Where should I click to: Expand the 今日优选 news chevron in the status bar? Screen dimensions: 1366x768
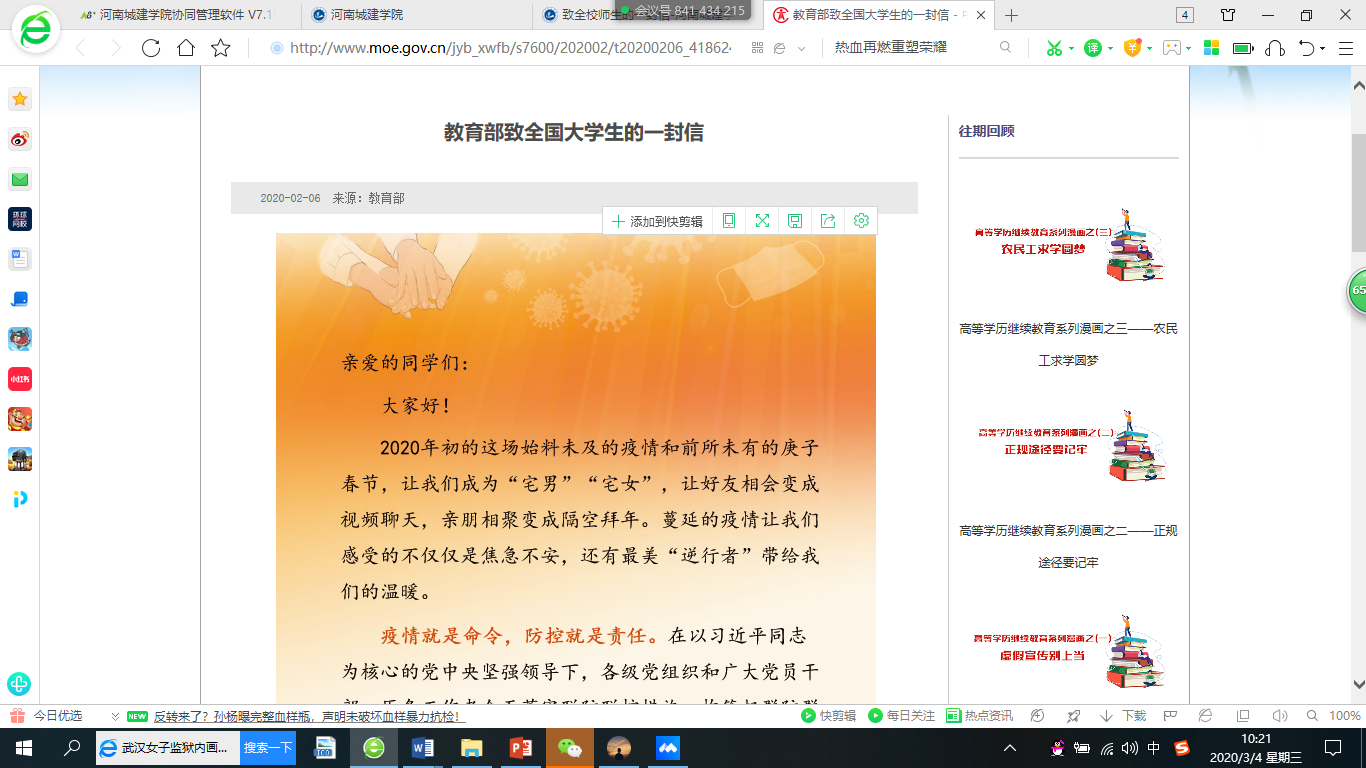coord(116,716)
